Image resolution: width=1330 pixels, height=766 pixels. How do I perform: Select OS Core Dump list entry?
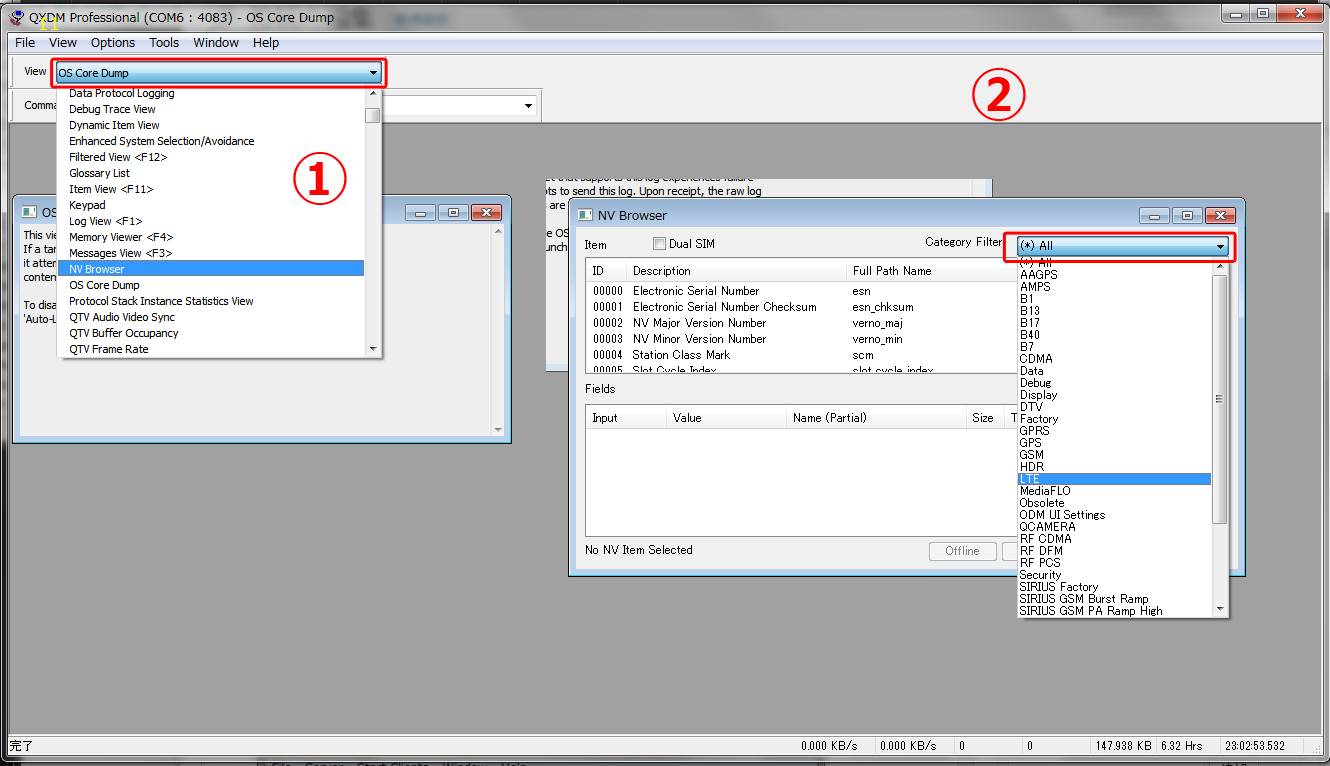point(104,285)
